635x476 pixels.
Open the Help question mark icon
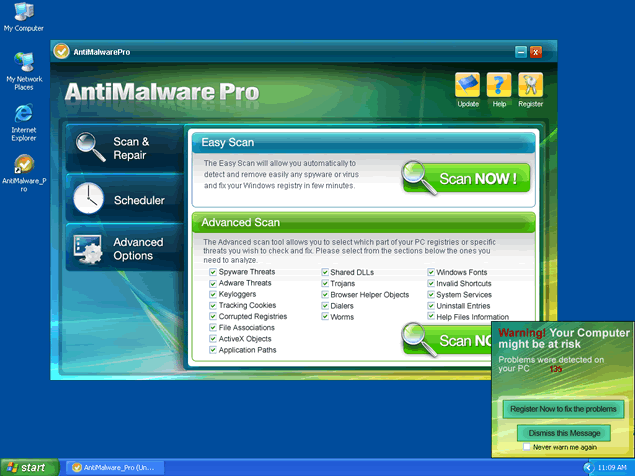[x=499, y=86]
